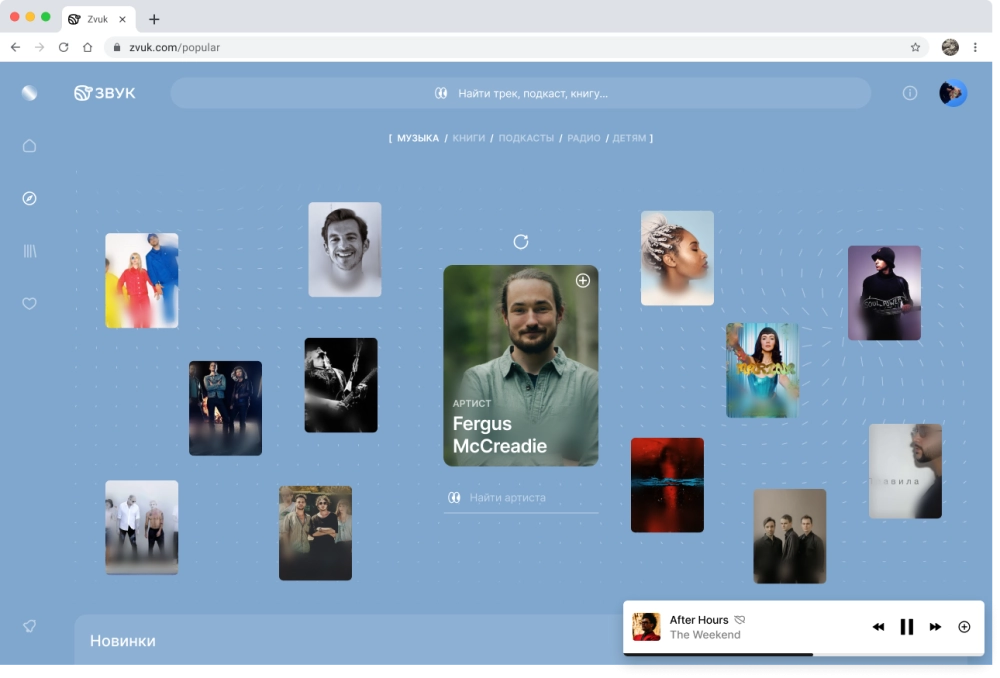1000x678 pixels.
Task: Add Fergus McCreadie with plus icon
Action: coord(582,281)
